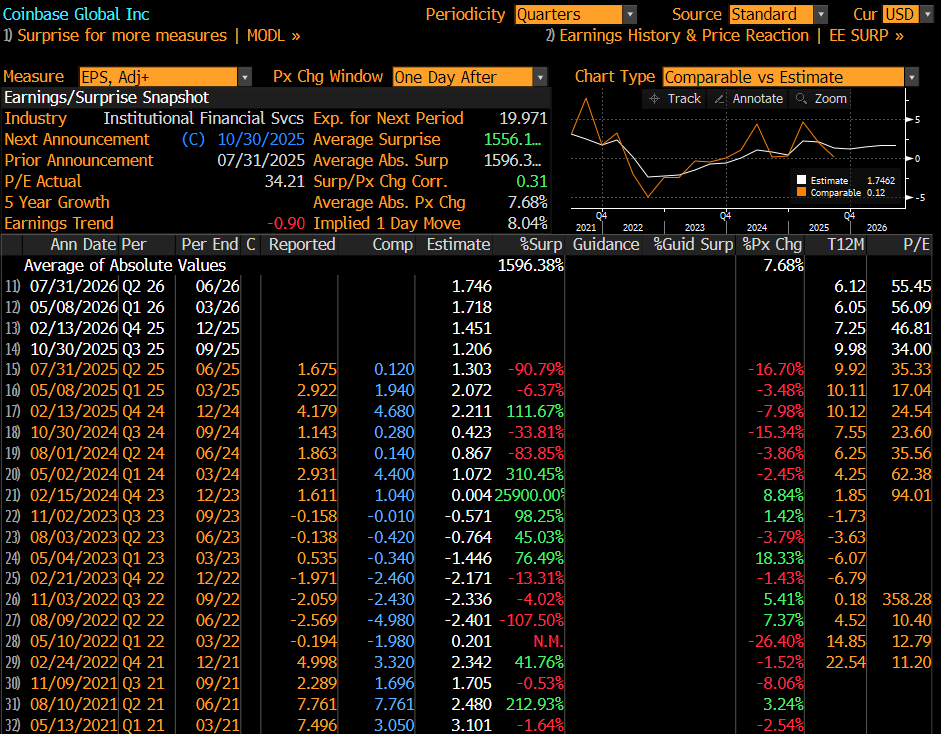
Task: Click the white Estimate legend swatch
Action: click(x=800, y=181)
